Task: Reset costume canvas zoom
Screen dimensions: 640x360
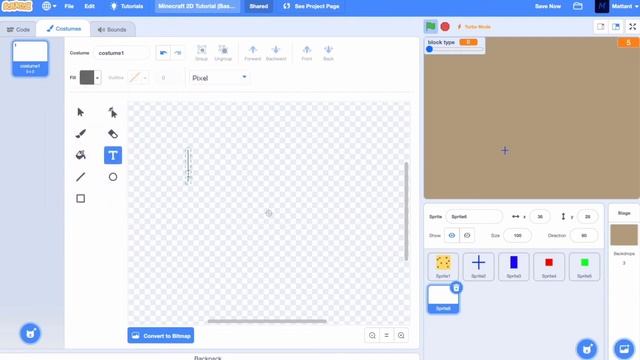Action: (387, 335)
